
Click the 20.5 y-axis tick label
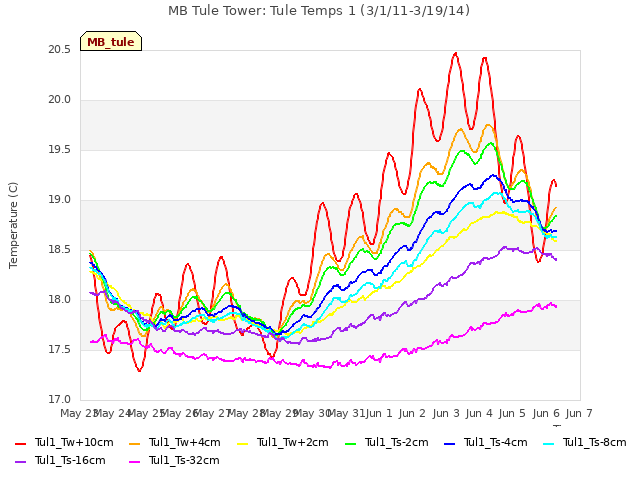(60, 50)
